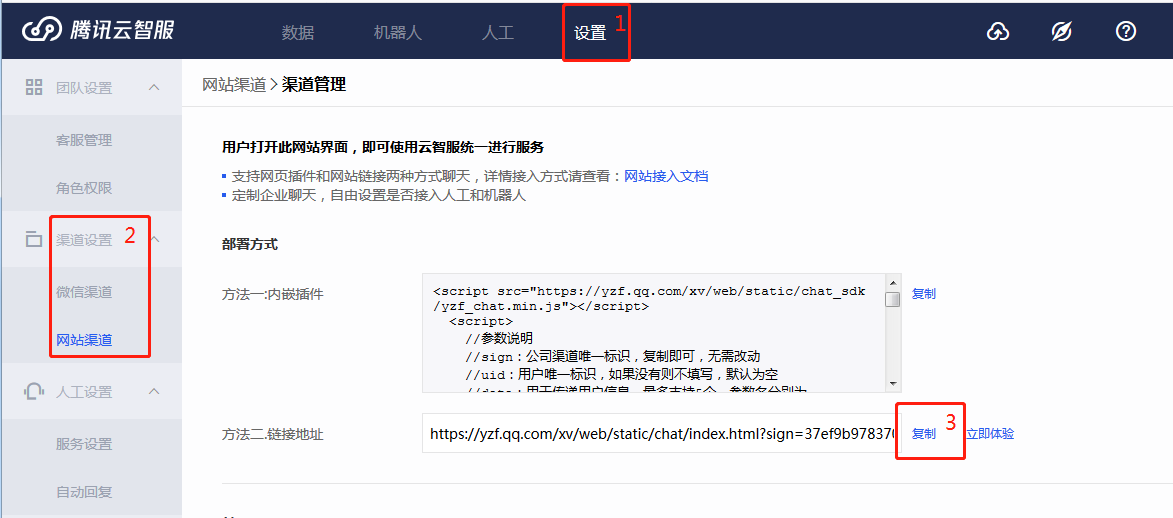
Task: Click the 团队设置 section header
Action: pyautogui.click(x=91, y=88)
